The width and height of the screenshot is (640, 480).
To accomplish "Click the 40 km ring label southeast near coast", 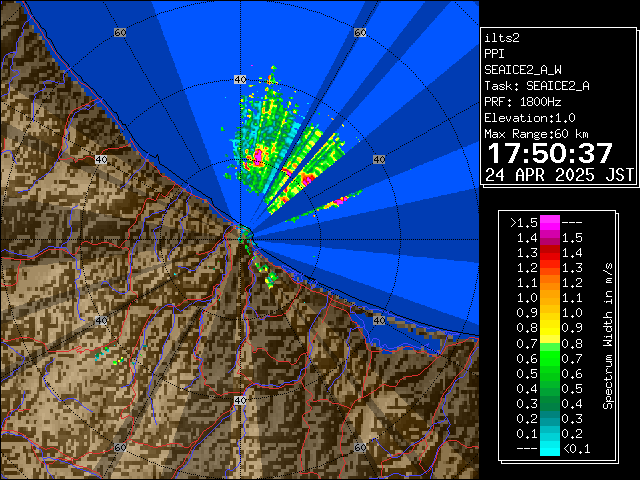I will pos(379,320).
